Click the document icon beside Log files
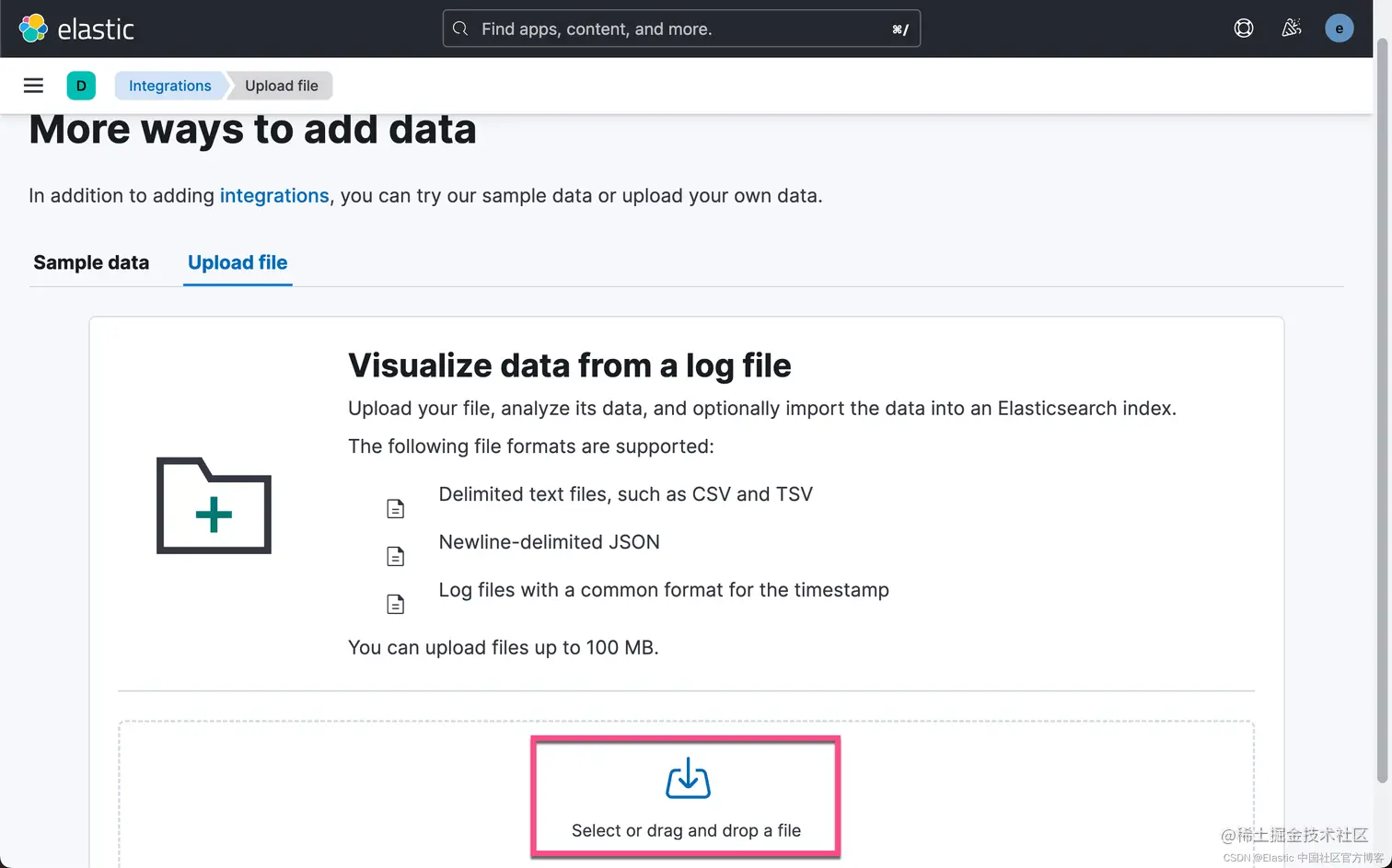 click(x=395, y=604)
